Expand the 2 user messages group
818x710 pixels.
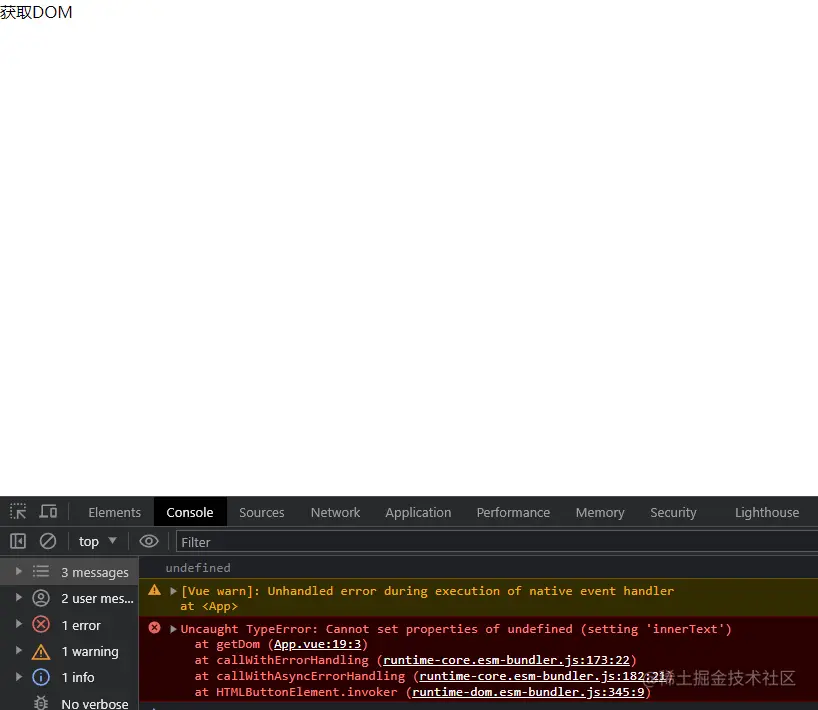click(x=19, y=597)
